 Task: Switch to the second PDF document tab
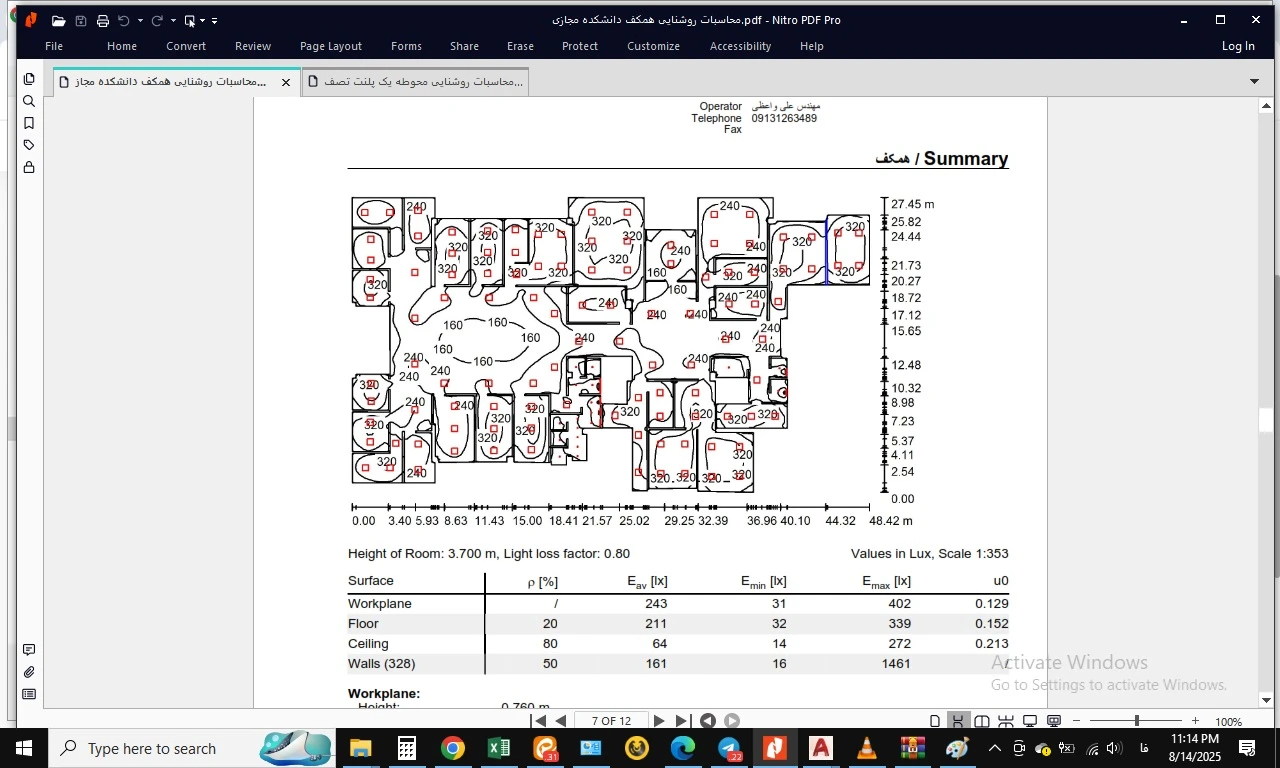pyautogui.click(x=415, y=82)
